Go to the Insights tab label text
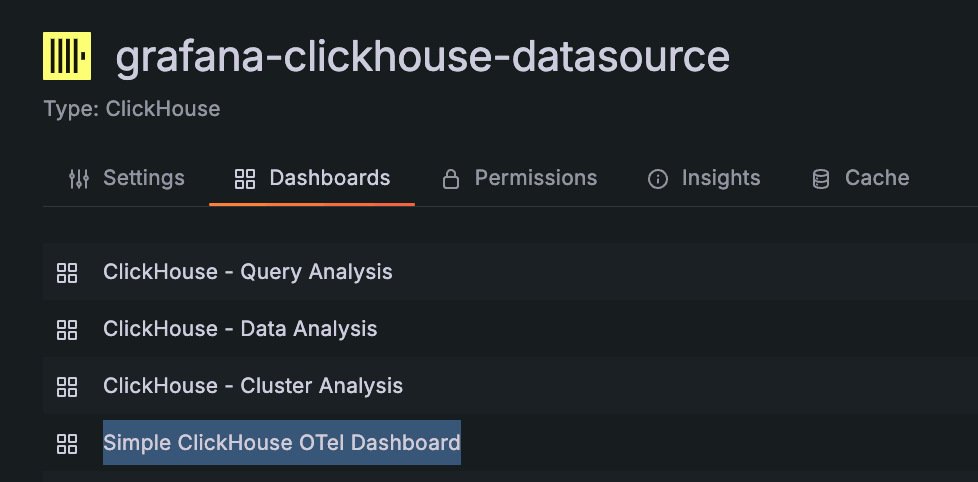978x482 pixels. 721,178
